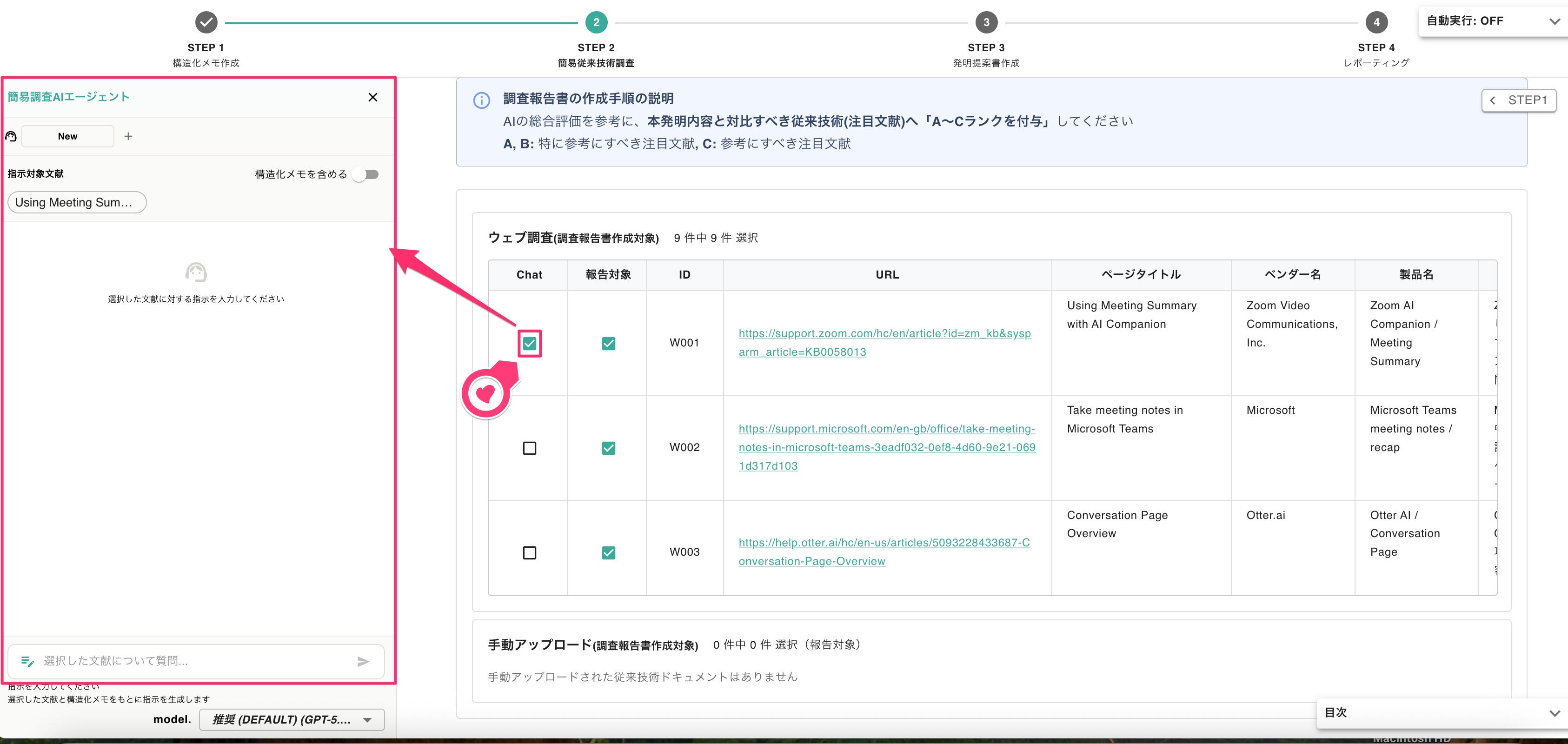This screenshot has height=744, width=1568.
Task: Click the URL column header
Action: click(887, 275)
